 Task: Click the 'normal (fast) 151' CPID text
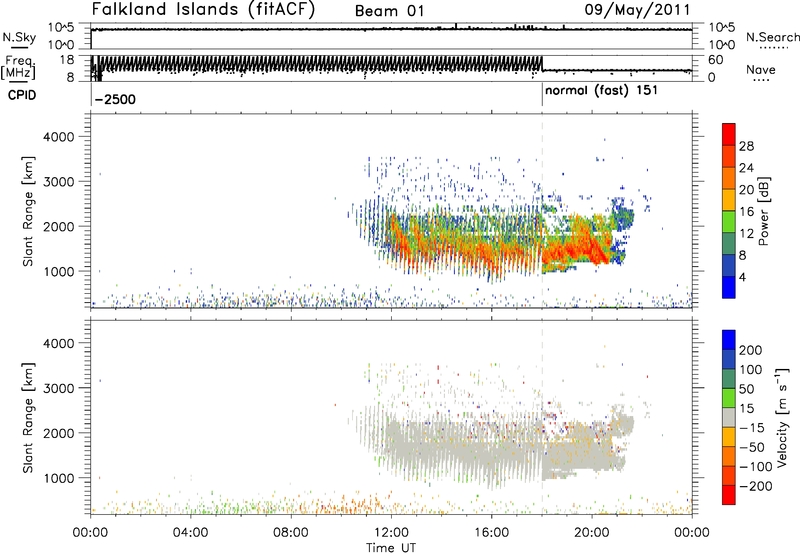pyautogui.click(x=602, y=91)
